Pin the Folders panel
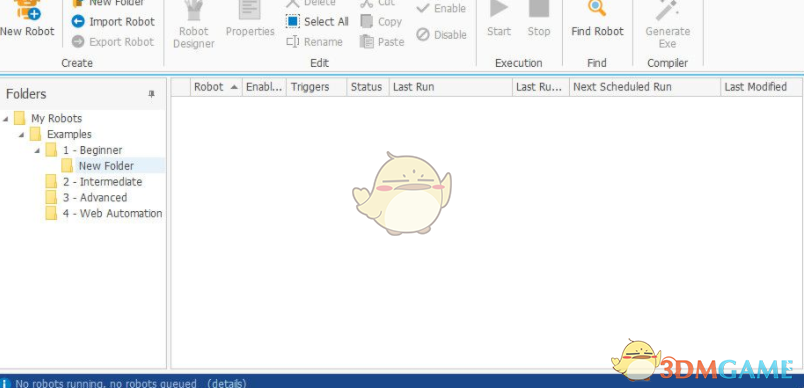Image resolution: width=804 pixels, height=388 pixels. coord(151,94)
